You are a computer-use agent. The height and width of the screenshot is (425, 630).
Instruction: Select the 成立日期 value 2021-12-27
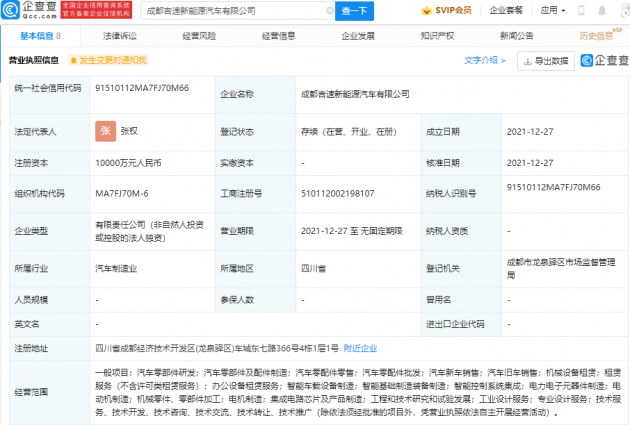click(530, 132)
